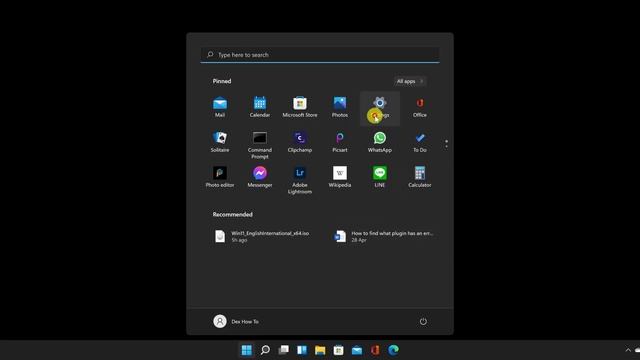640x360 pixels.
Task: Open Clipchamp video editor
Action: coord(300,142)
